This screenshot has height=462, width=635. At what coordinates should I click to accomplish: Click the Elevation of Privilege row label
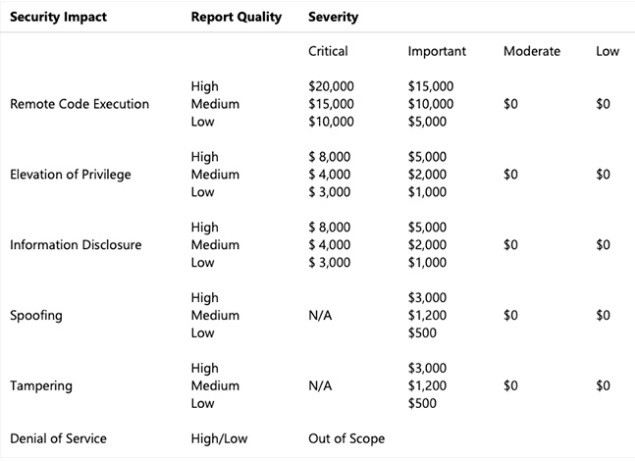[70, 175]
